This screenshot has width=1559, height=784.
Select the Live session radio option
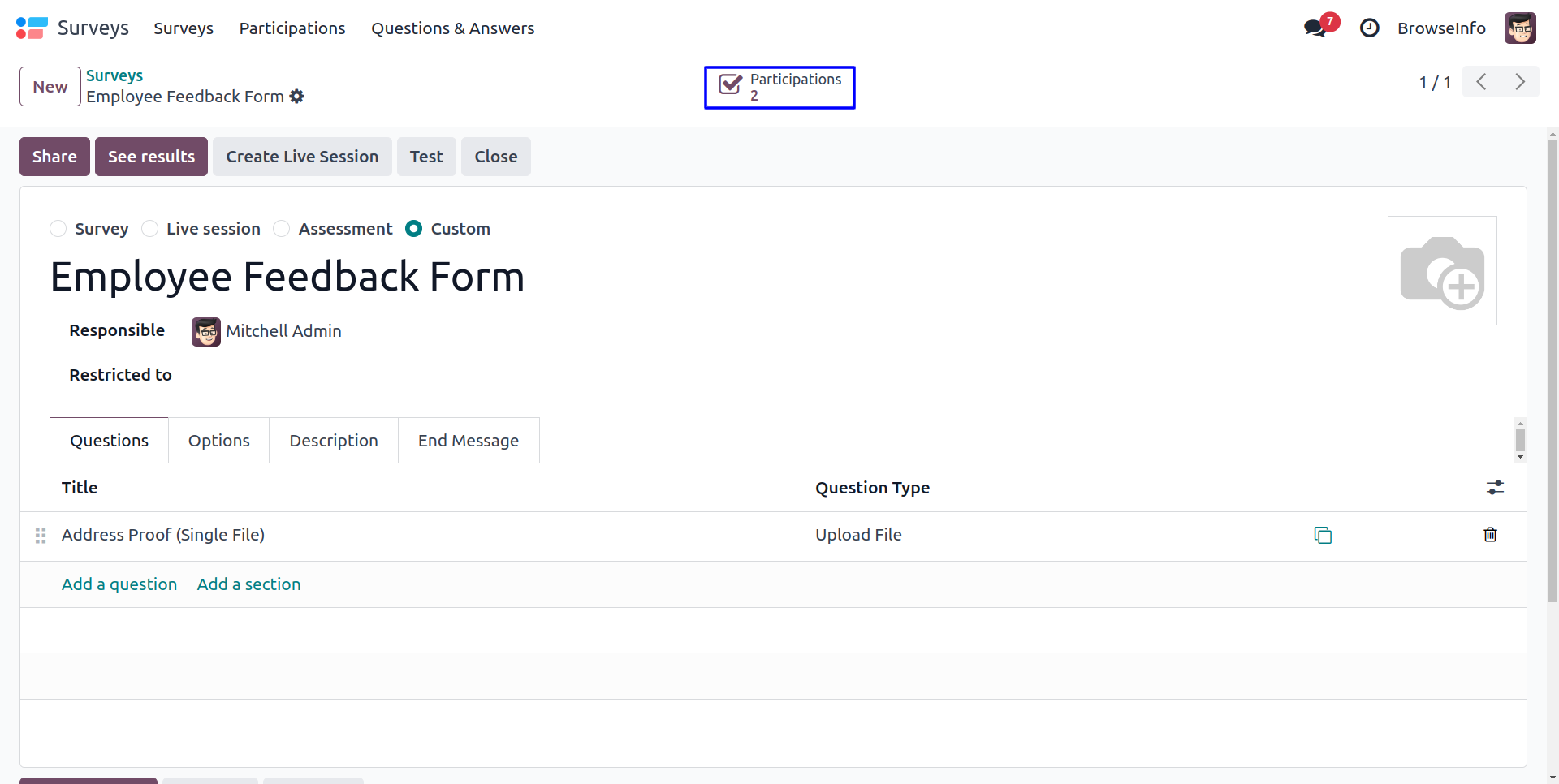point(150,229)
